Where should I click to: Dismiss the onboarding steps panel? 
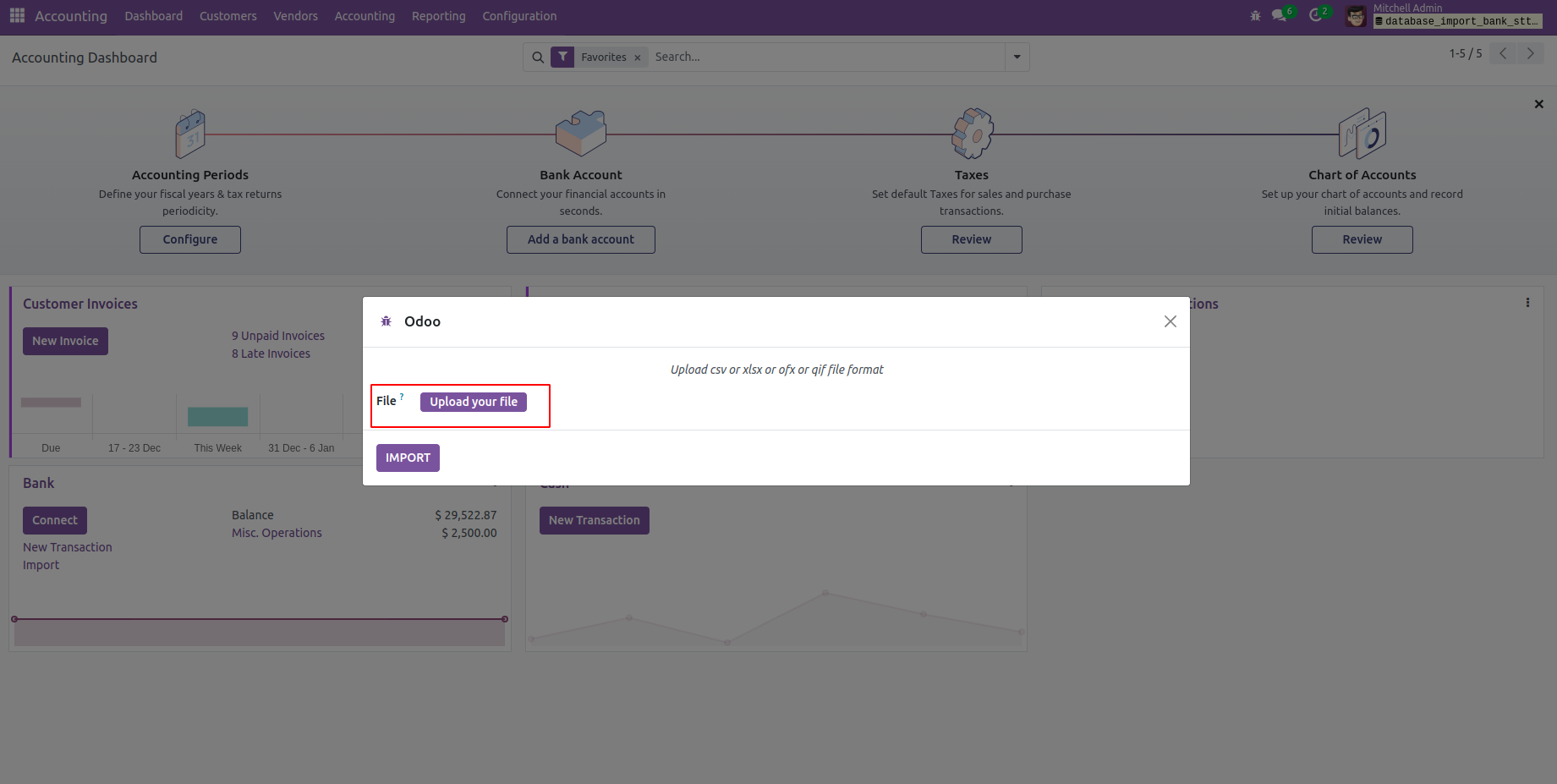click(x=1539, y=104)
